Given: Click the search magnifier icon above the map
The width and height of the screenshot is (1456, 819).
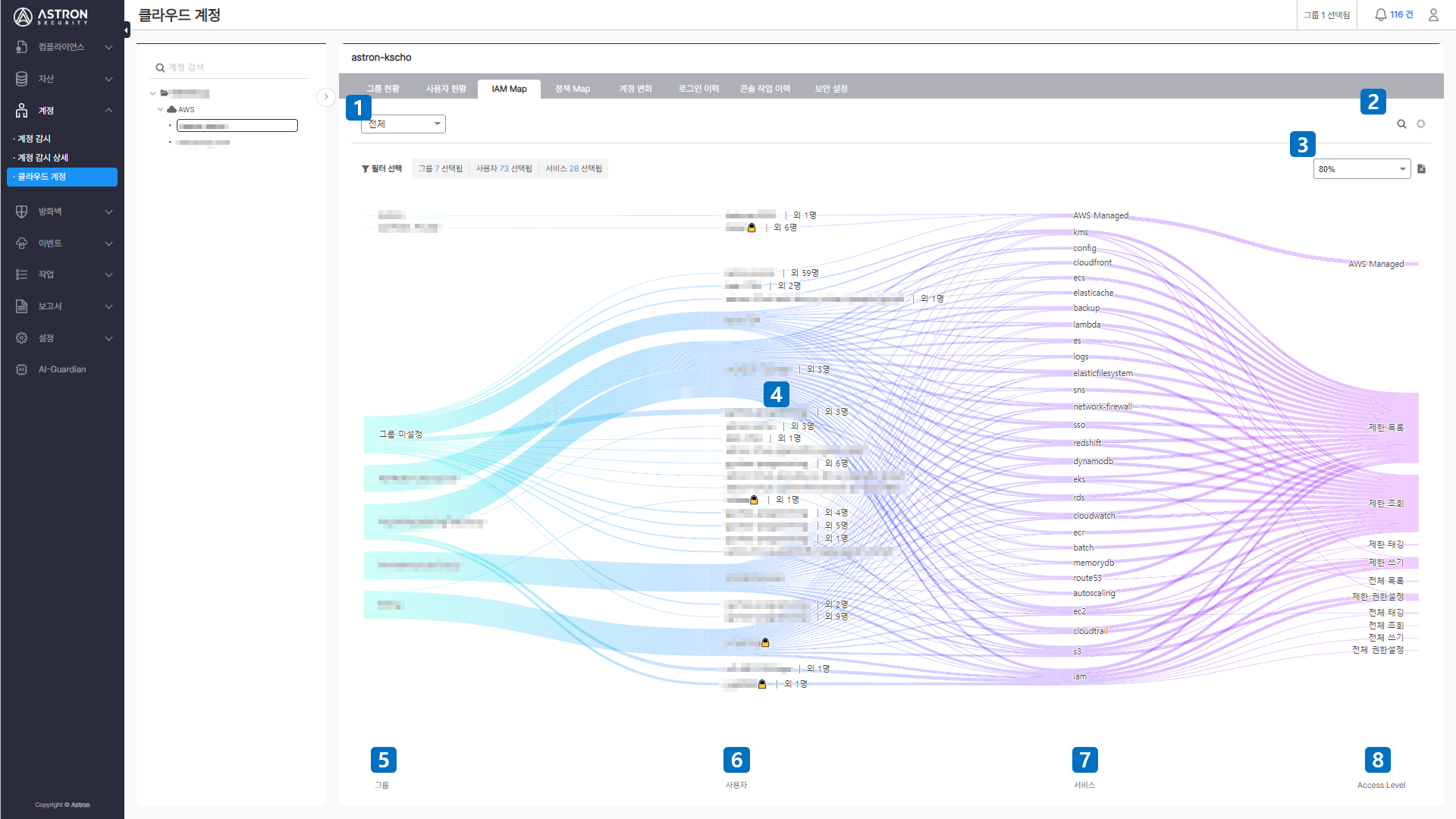Looking at the screenshot, I should tap(1401, 124).
